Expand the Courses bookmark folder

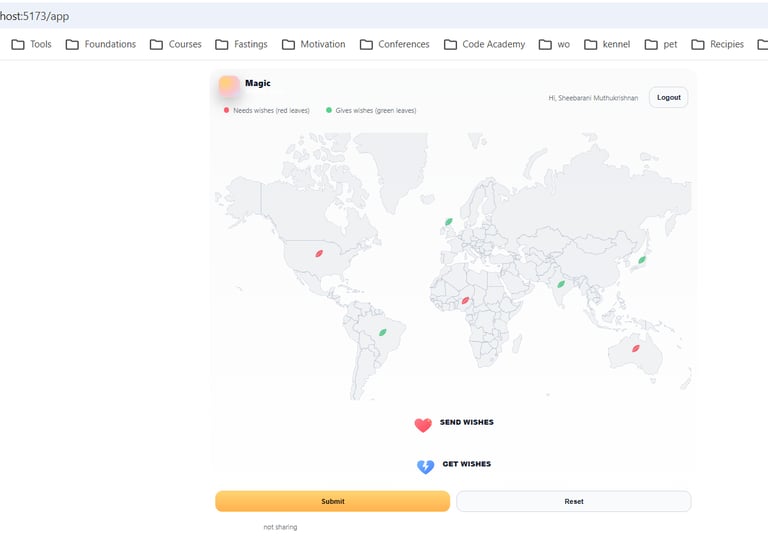[x=175, y=44]
